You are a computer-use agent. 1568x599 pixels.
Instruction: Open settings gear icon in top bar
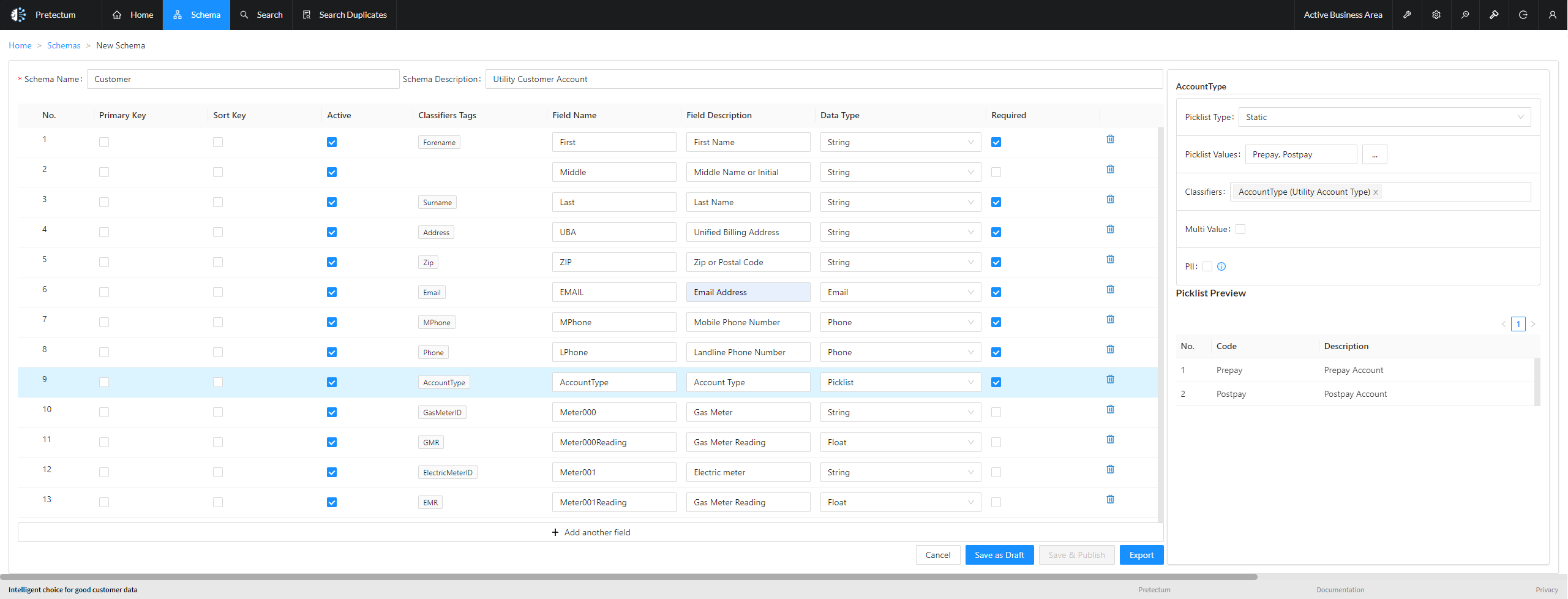point(1436,15)
